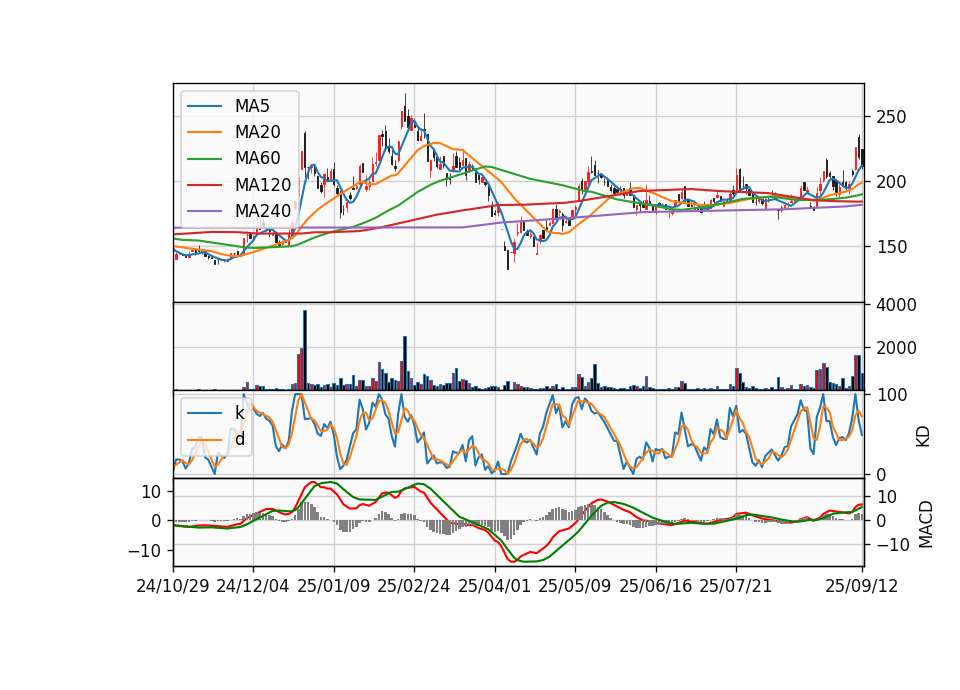Click the 25/05/09 date axis label

pos(575,586)
